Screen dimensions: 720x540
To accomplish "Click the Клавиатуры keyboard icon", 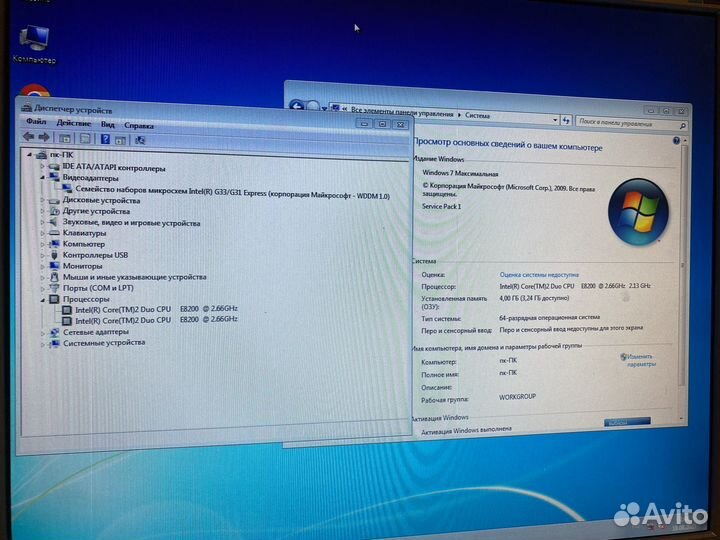I will (54, 233).
